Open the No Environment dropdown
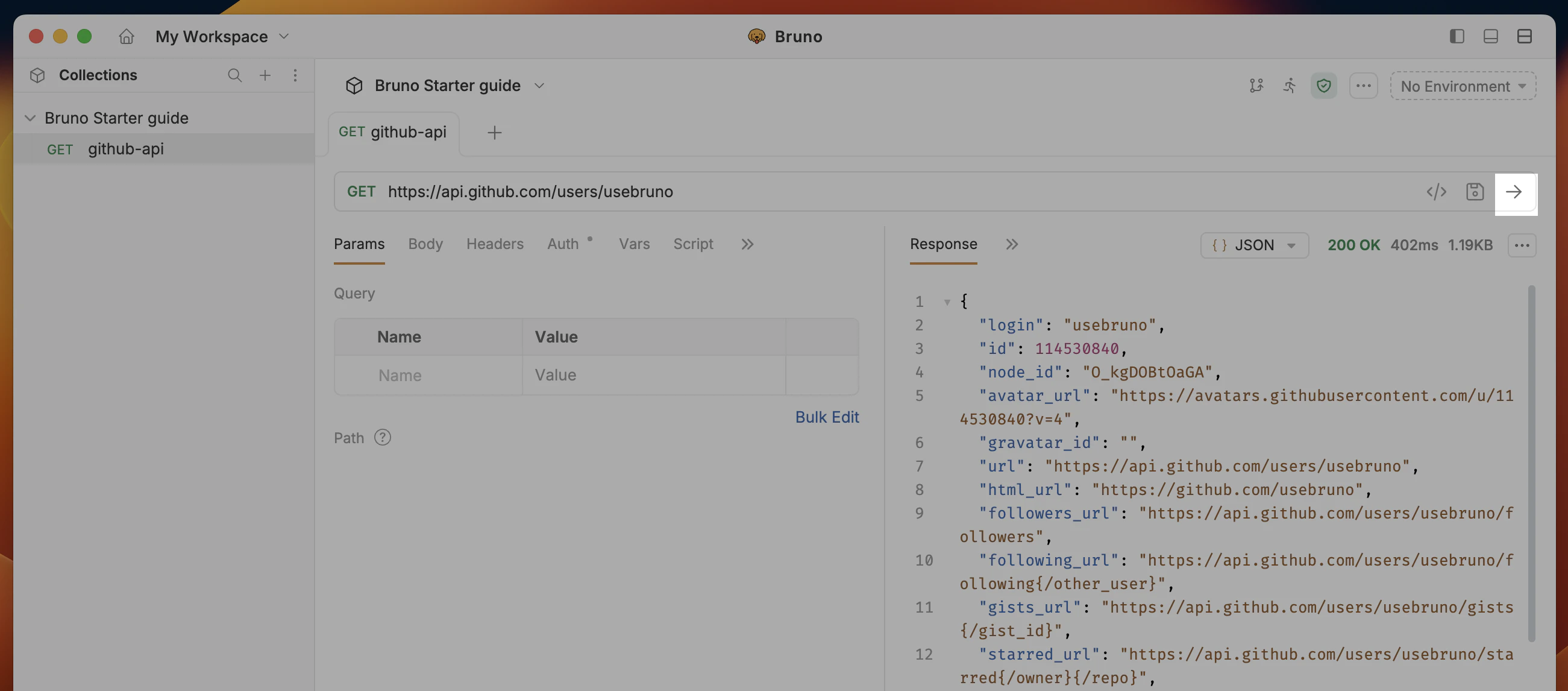Viewport: 1568px width, 691px height. (1462, 86)
